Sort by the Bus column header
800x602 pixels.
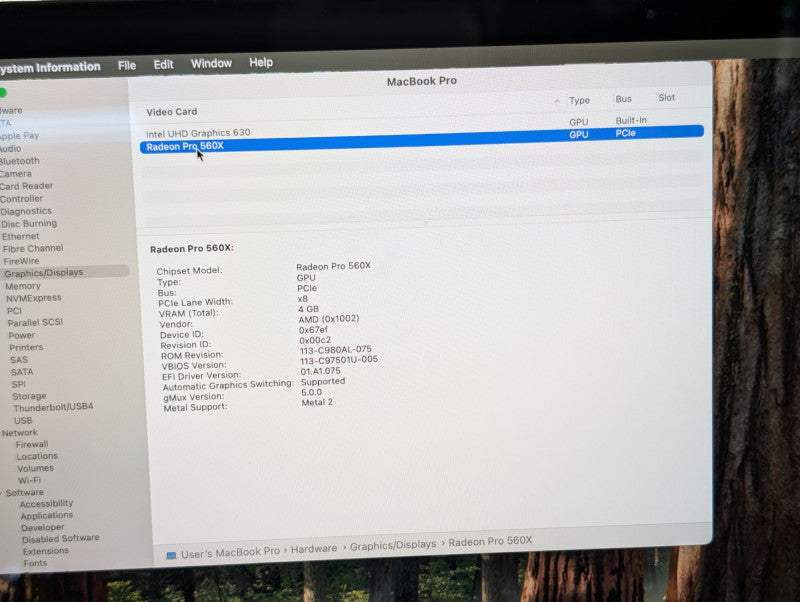click(x=623, y=99)
